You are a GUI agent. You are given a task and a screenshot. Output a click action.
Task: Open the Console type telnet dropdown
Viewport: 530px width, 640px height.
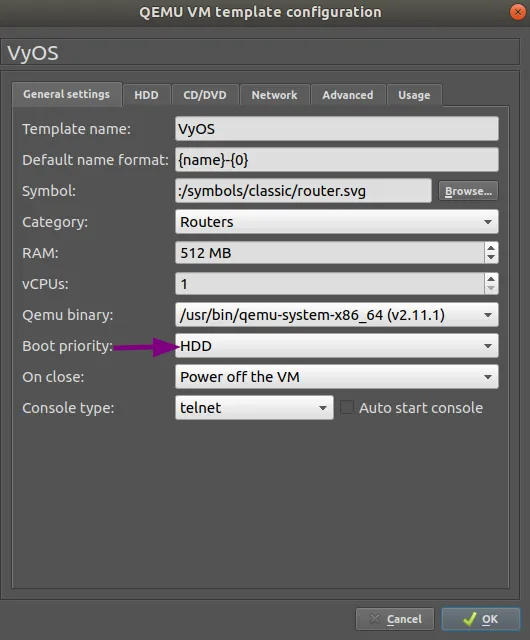pos(254,408)
